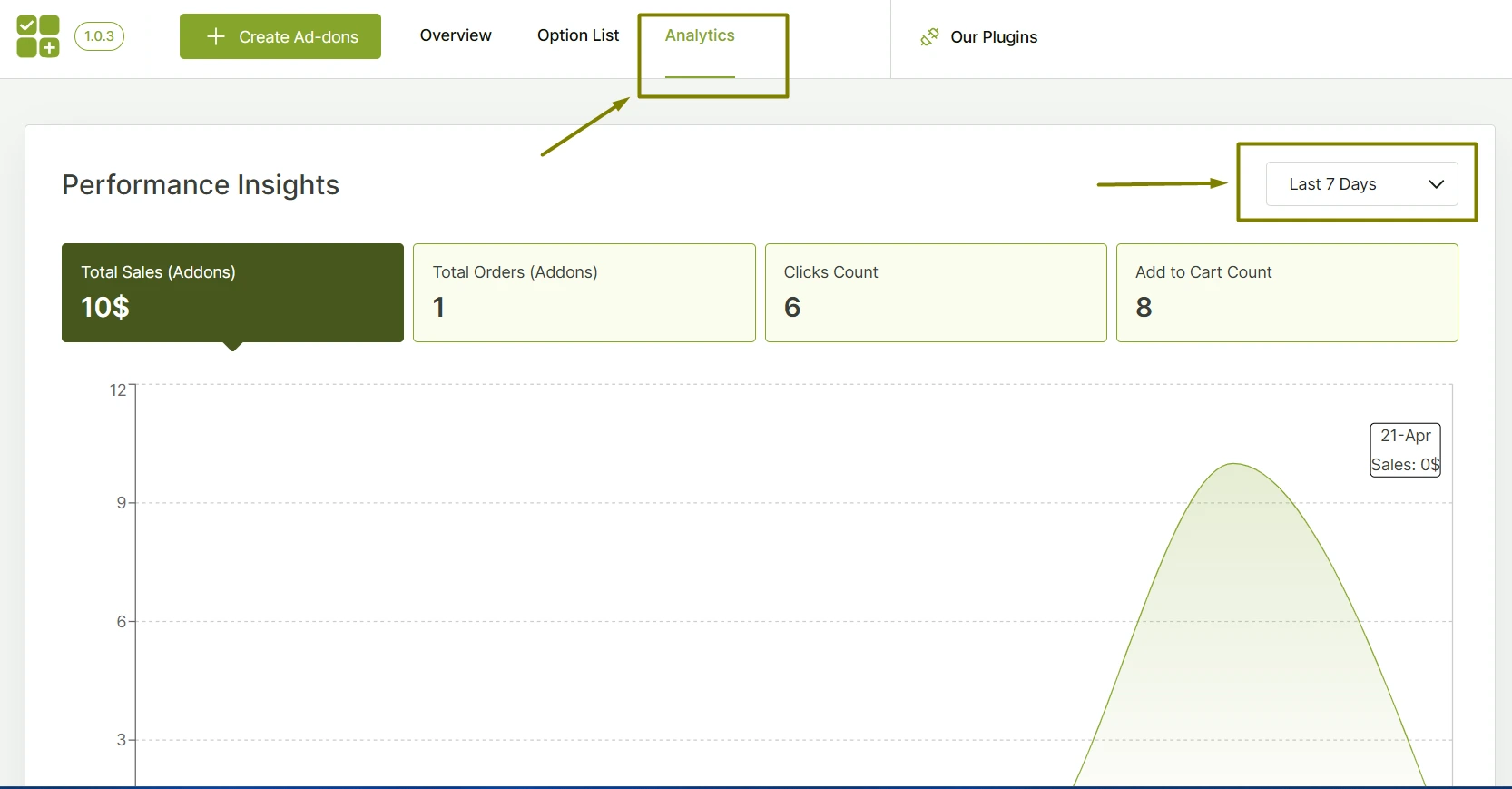The height and width of the screenshot is (789, 1512).
Task: Click the green plugin logo icon
Action: (x=38, y=36)
